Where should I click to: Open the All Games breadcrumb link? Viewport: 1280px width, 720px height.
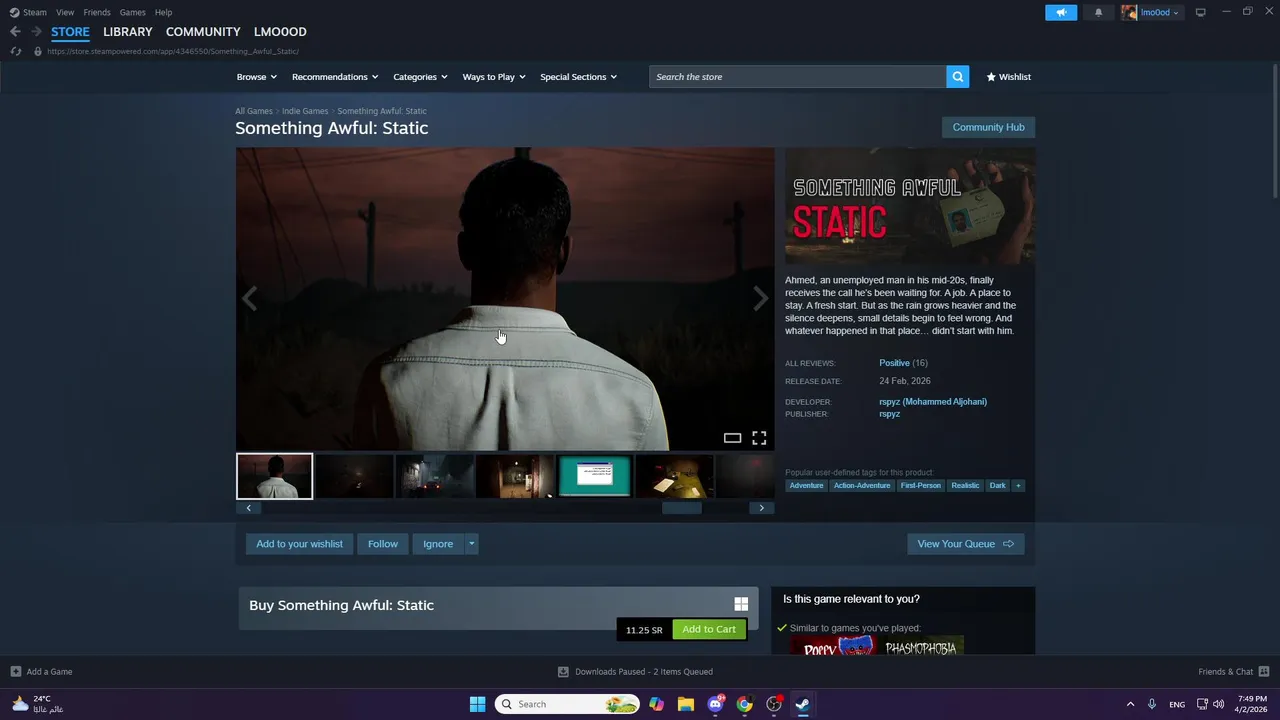coord(254,111)
